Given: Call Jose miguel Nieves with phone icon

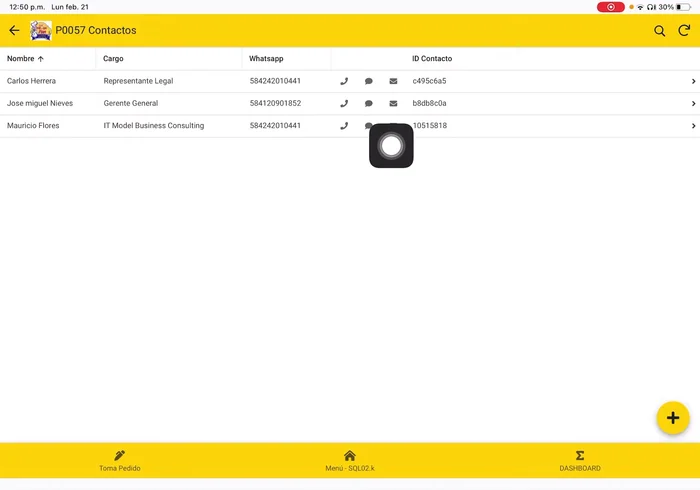Looking at the screenshot, I should [x=344, y=104].
